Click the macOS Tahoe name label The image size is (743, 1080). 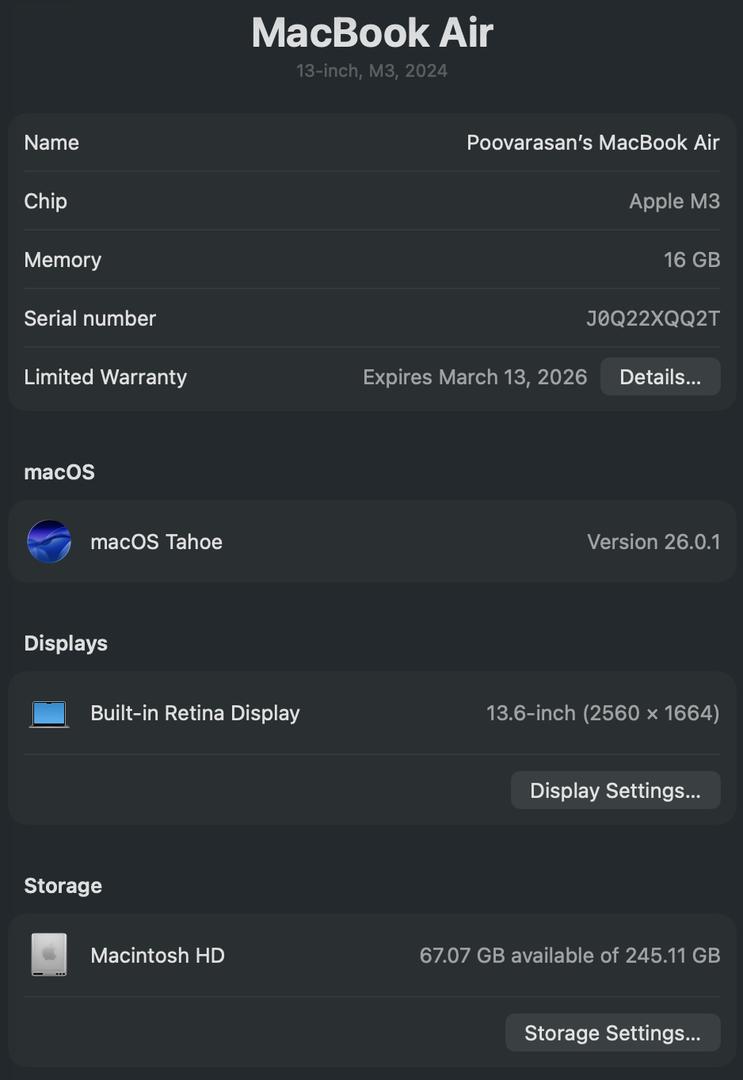[156, 542]
